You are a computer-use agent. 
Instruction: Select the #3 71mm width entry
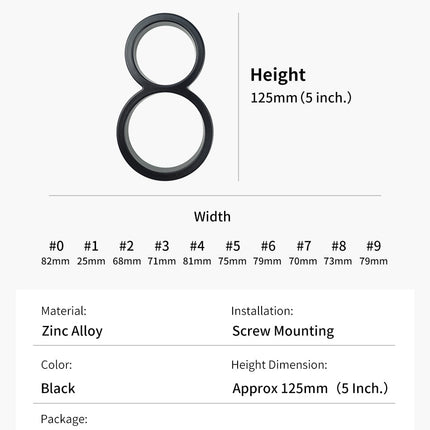point(162,253)
